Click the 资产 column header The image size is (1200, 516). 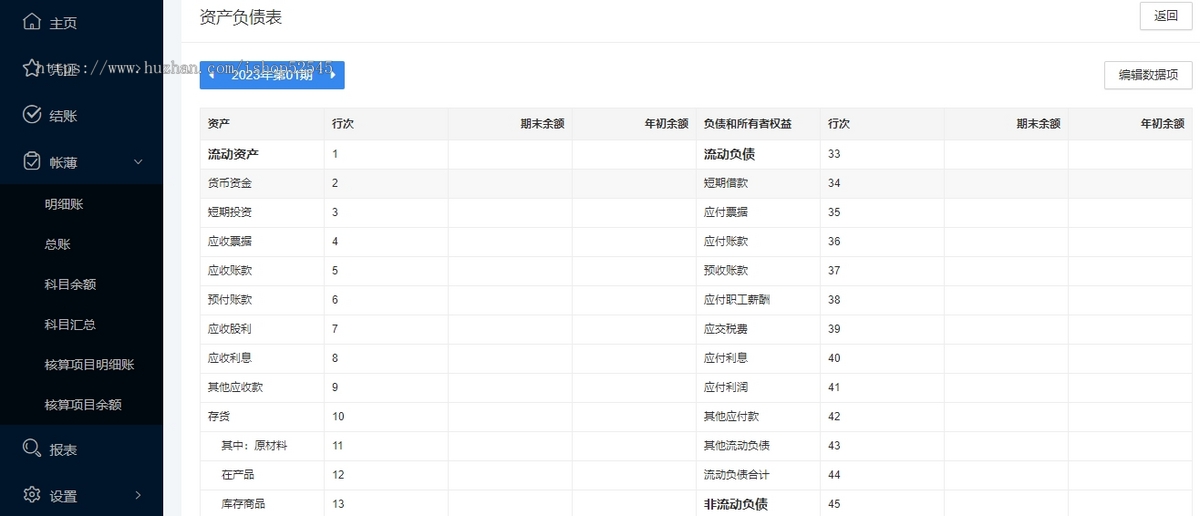[219, 124]
